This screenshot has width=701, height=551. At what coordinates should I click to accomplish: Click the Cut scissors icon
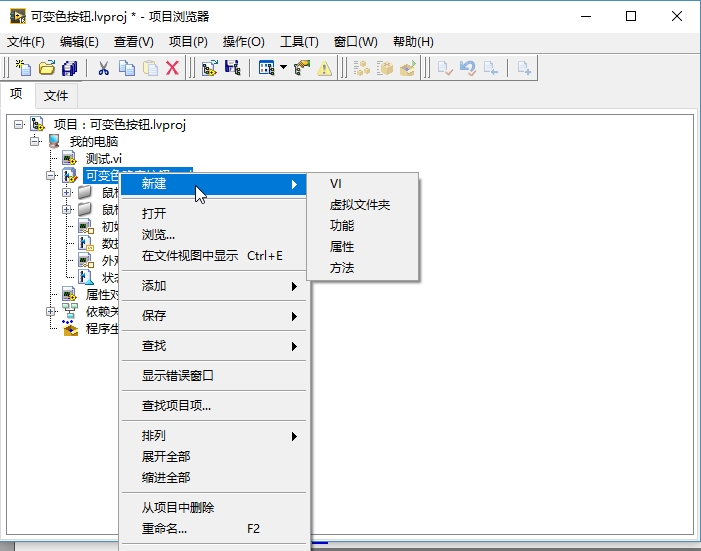pyautogui.click(x=104, y=68)
